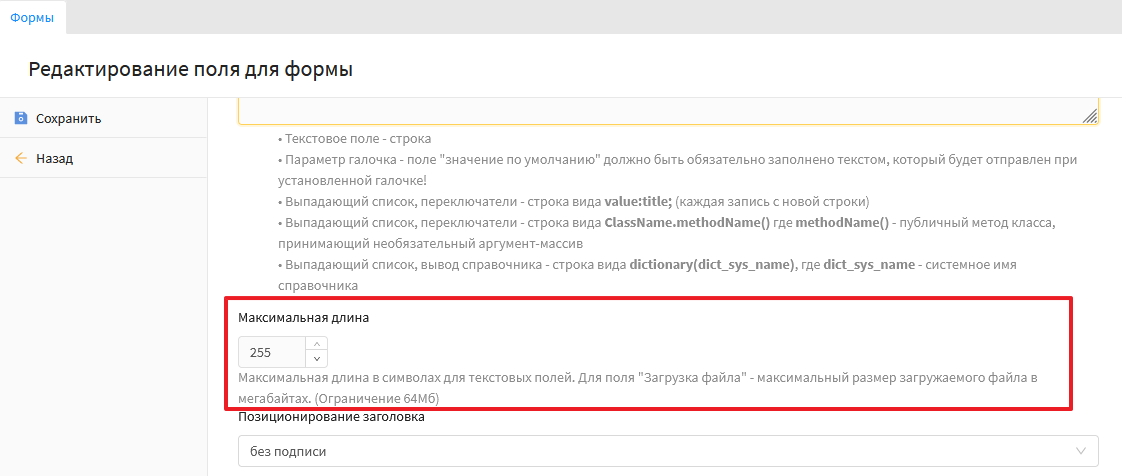Decrease Максимальная длина with down arrow

click(316, 359)
